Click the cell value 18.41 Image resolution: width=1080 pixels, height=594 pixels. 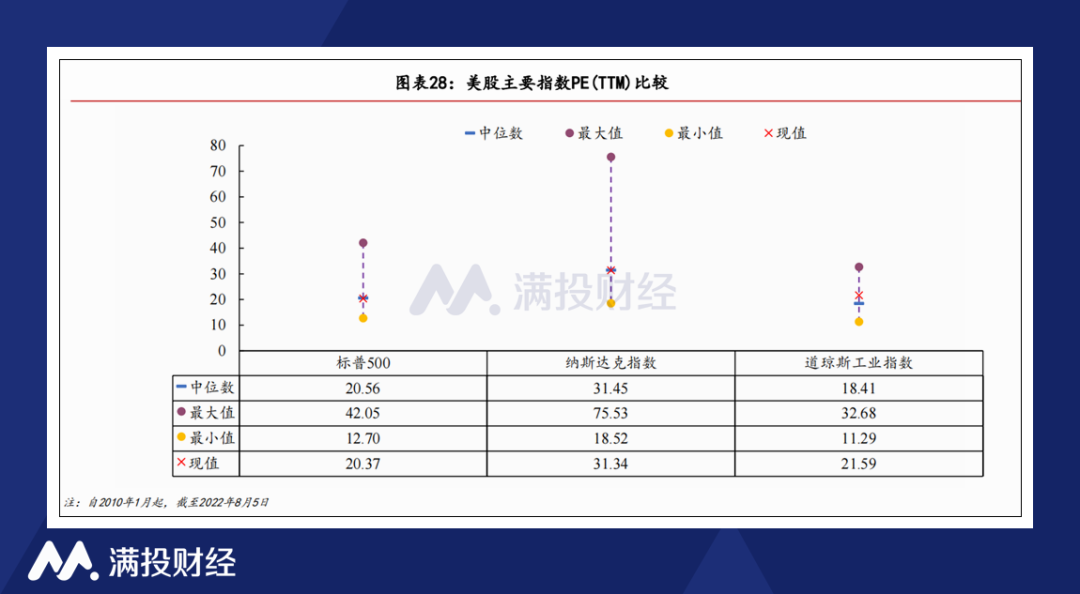coord(858,389)
